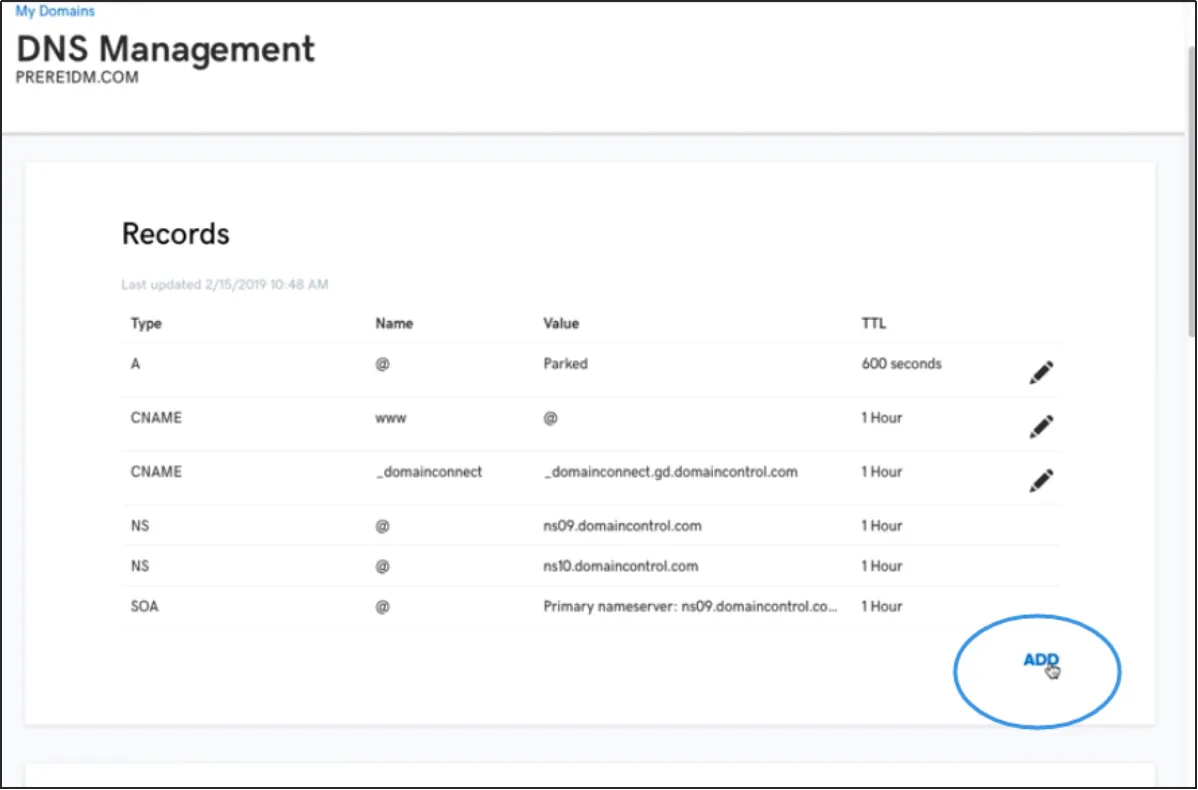Select the SOA Primary nameserver value

pyautogui.click(x=690, y=606)
